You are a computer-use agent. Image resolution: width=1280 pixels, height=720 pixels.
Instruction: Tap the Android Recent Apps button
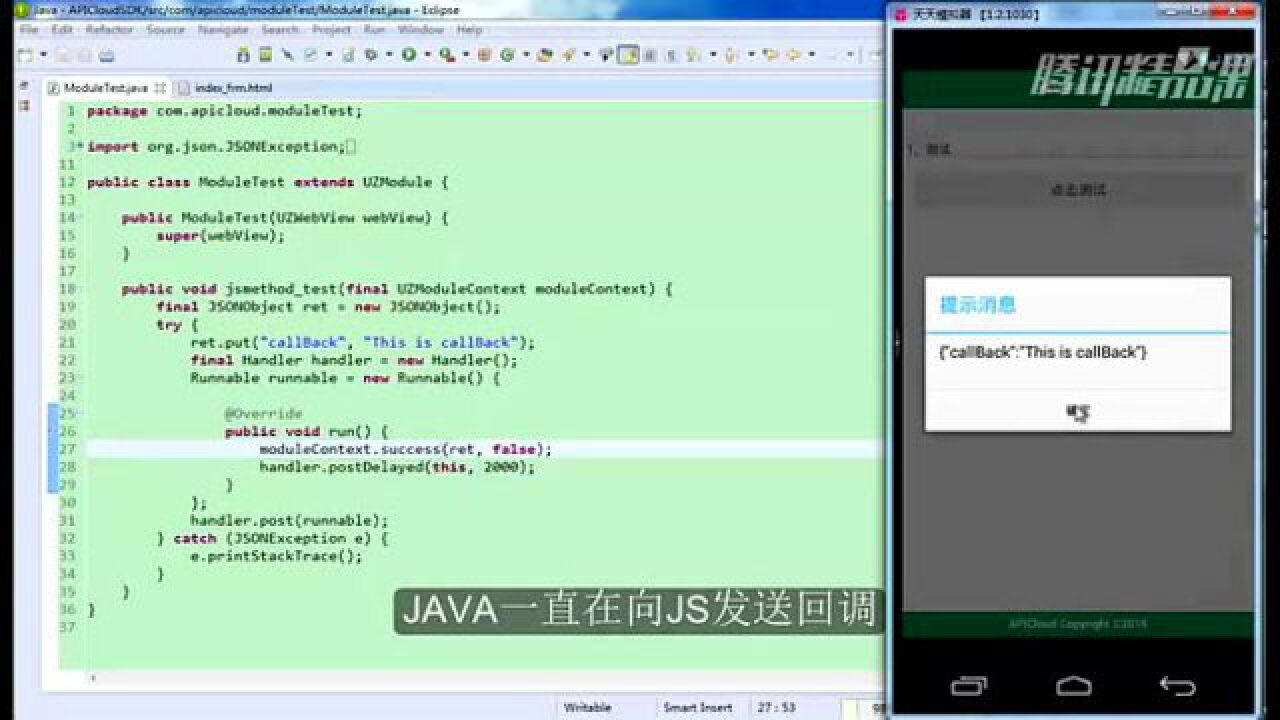pyautogui.click(x=969, y=686)
